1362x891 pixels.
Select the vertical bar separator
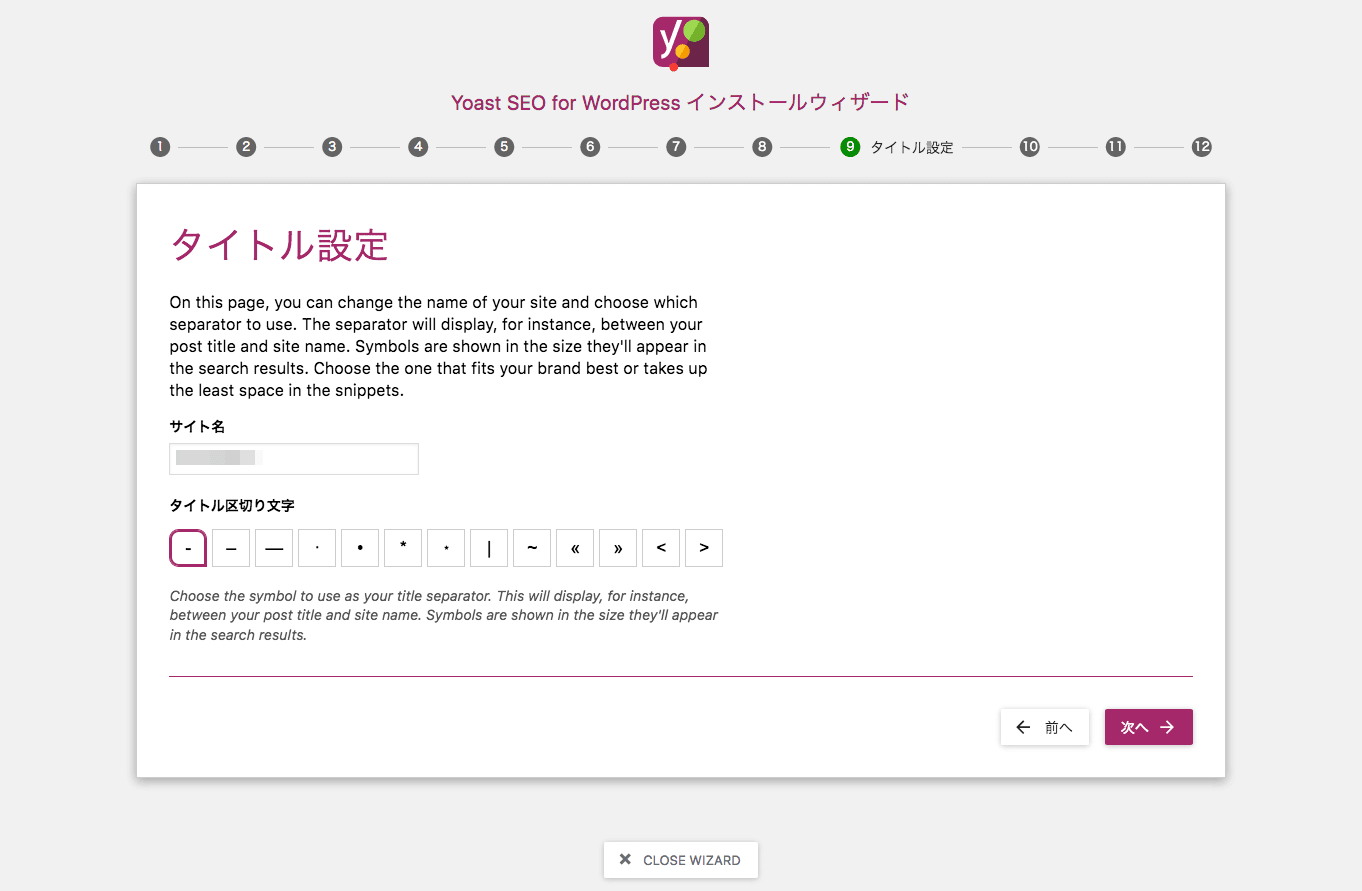(x=489, y=548)
